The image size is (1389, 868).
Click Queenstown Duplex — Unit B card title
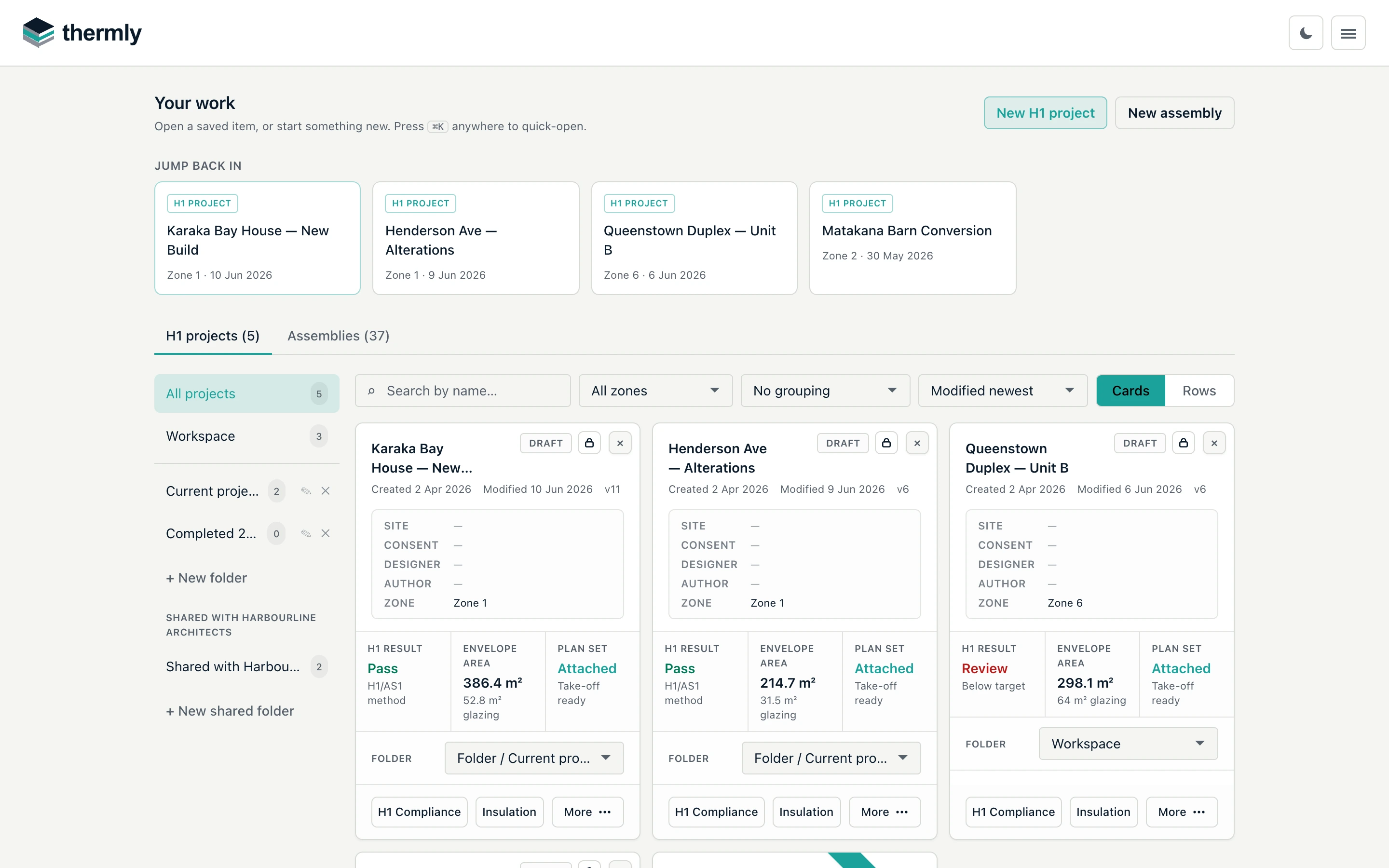pos(1017,458)
